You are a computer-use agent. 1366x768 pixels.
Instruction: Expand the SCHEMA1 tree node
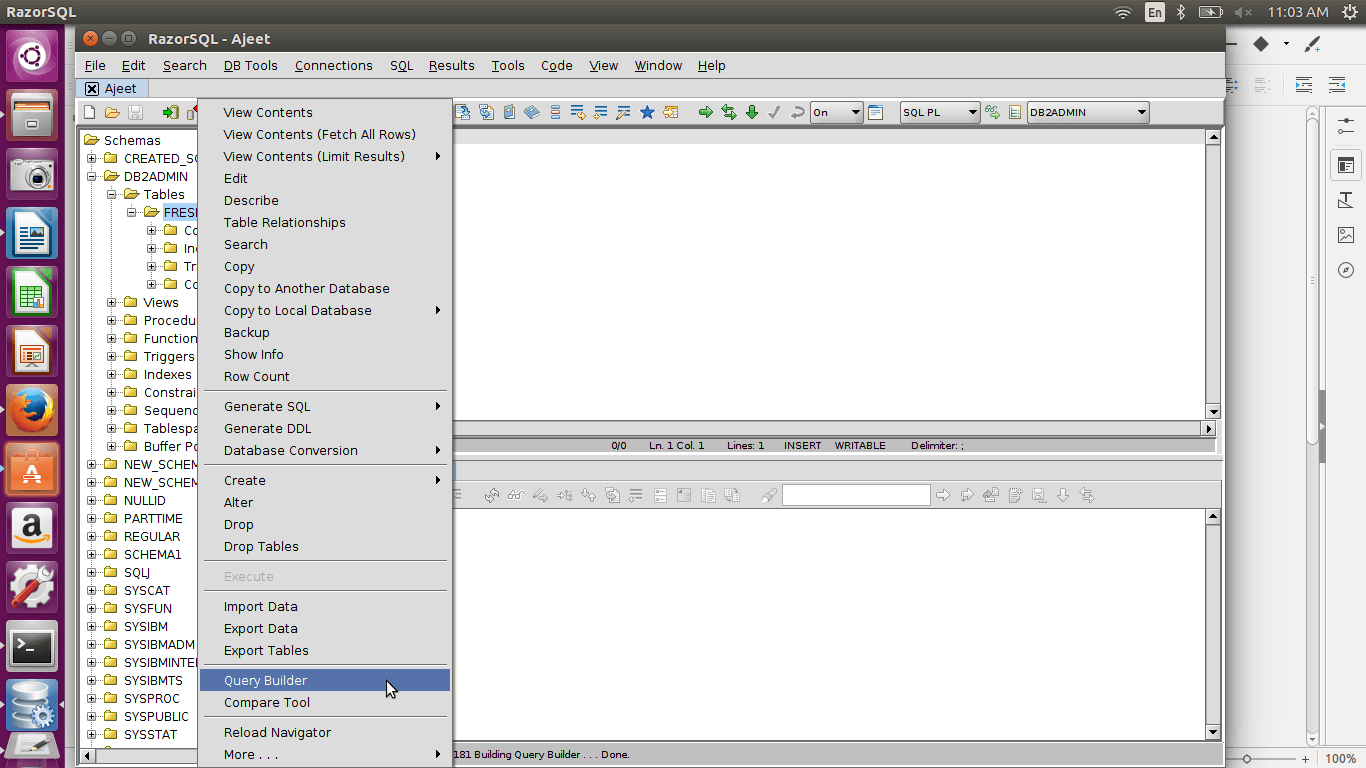pos(92,554)
